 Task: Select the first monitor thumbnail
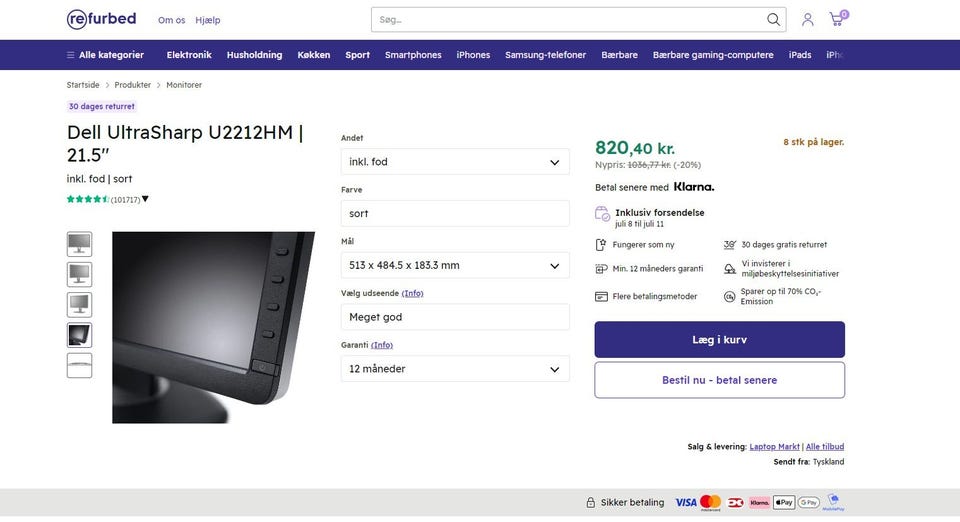80,244
